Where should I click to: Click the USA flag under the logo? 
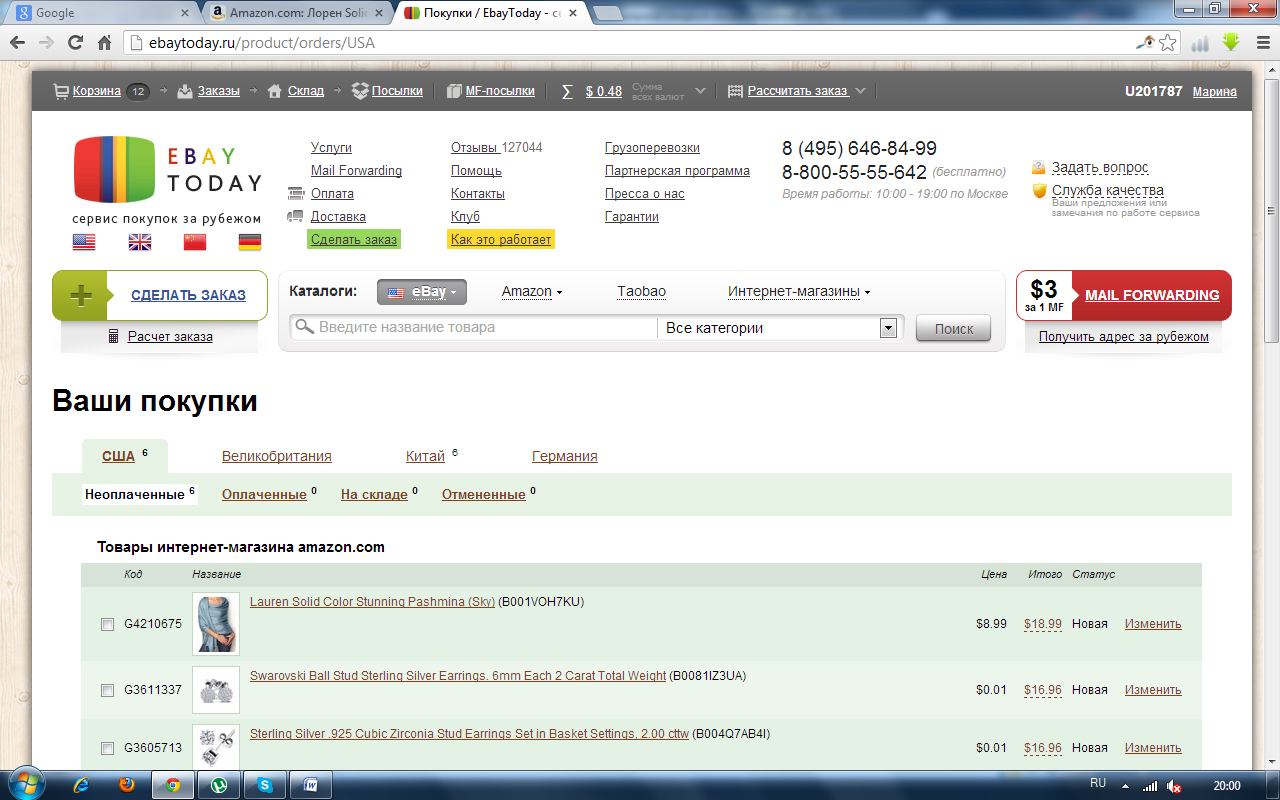tap(84, 242)
